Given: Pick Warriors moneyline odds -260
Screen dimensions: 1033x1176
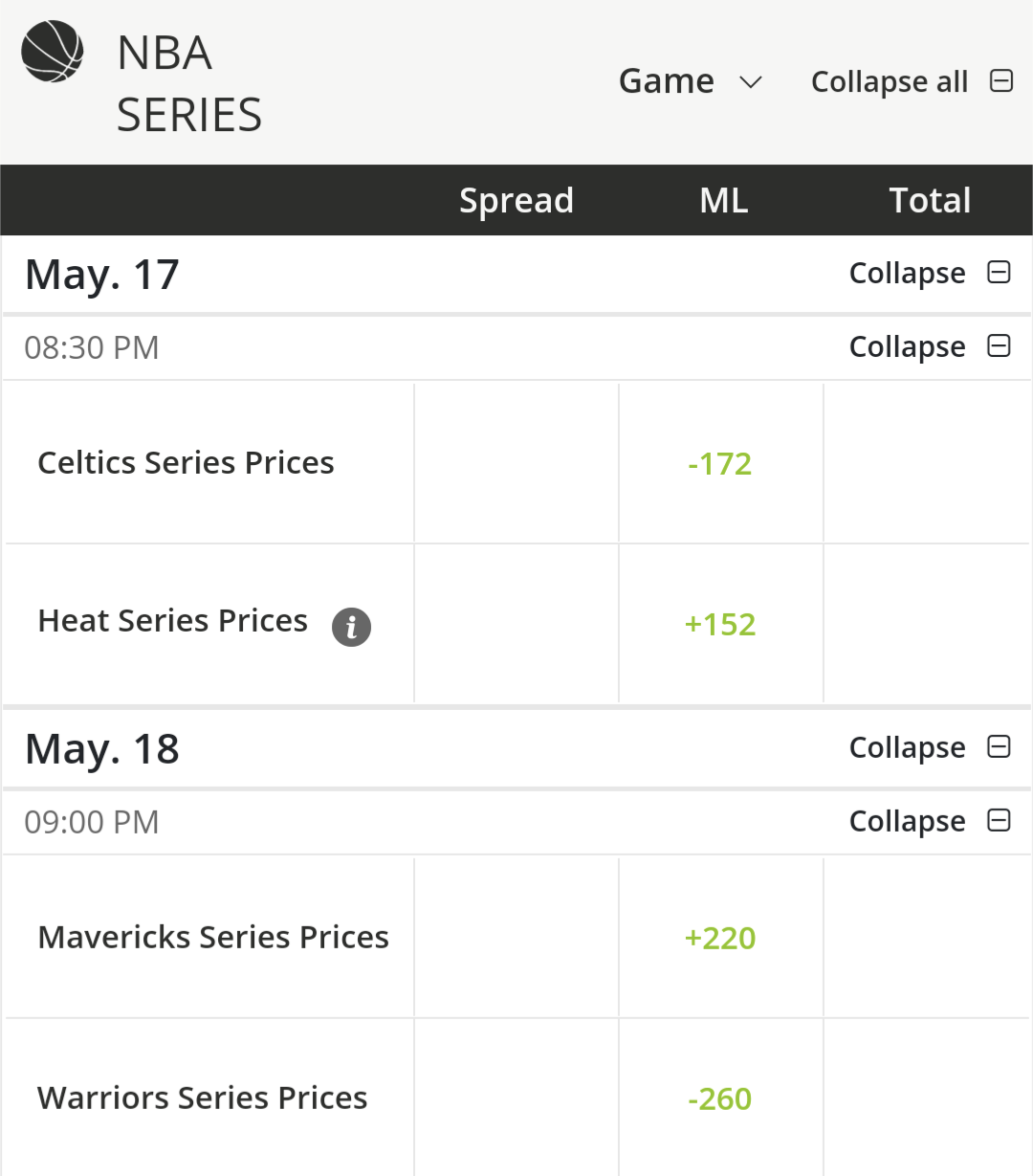Looking at the screenshot, I should pyautogui.click(x=720, y=1099).
